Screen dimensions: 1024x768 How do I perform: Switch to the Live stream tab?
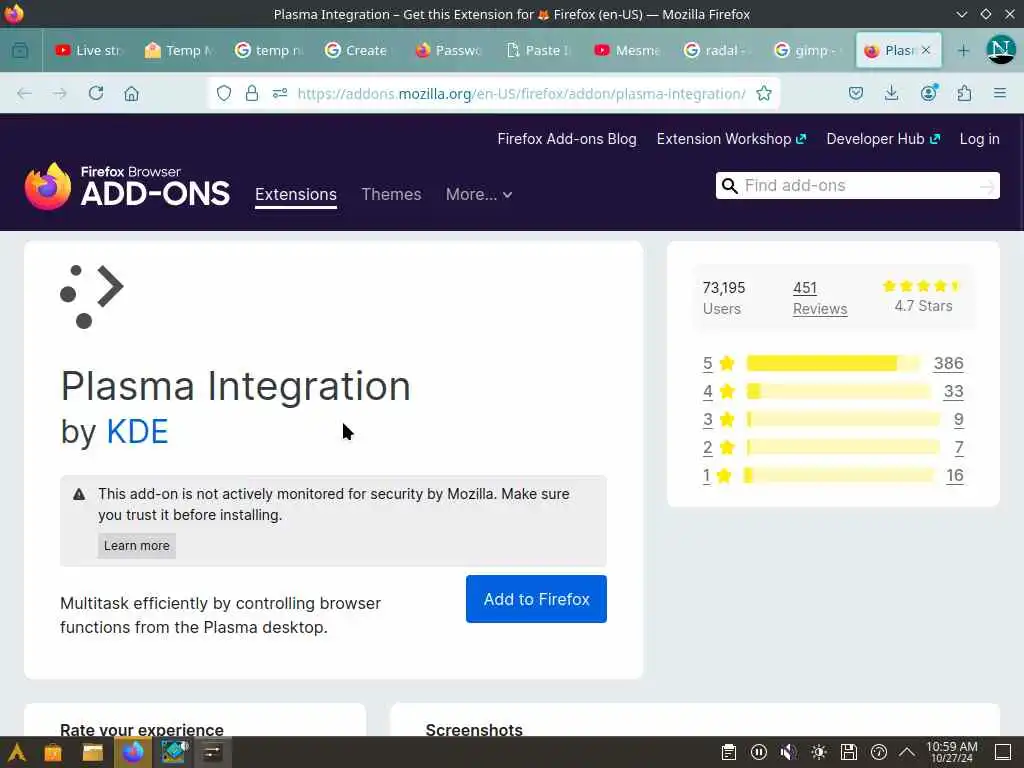[x=89, y=50]
